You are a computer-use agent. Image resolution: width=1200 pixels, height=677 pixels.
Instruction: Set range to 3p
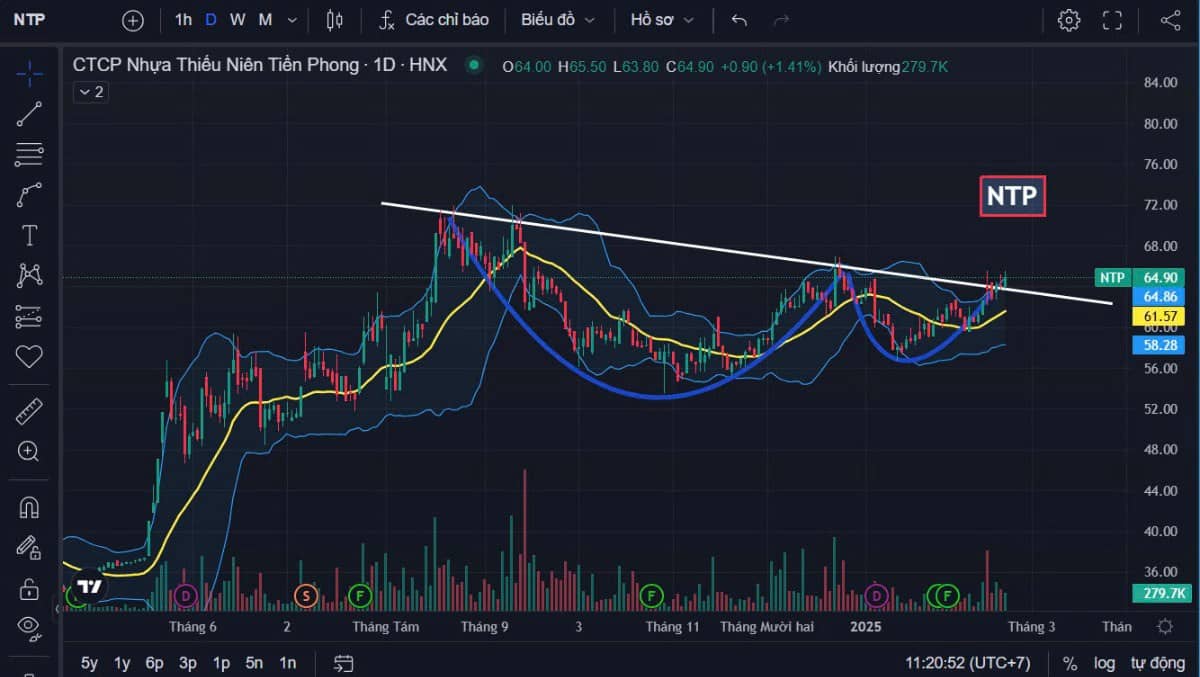pos(188,663)
